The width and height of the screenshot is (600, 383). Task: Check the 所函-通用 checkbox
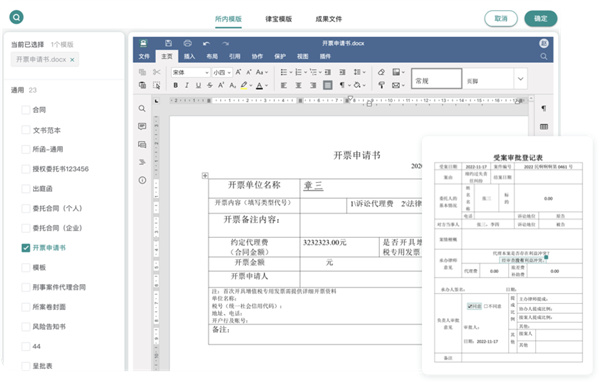pyautogui.click(x=26, y=149)
